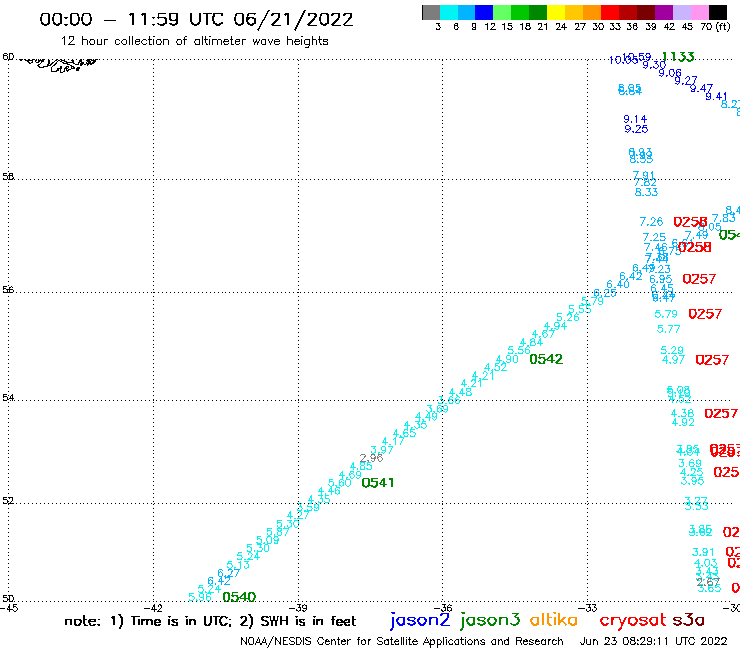Click the blue wave height value 9.47
This screenshot has width=740, height=650.
[x=701, y=88]
